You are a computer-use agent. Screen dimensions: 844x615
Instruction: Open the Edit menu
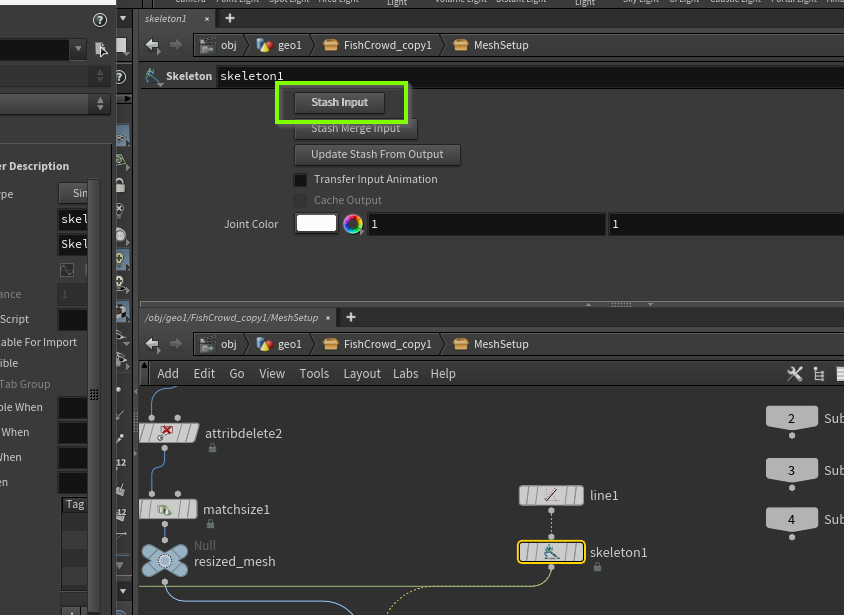point(204,373)
